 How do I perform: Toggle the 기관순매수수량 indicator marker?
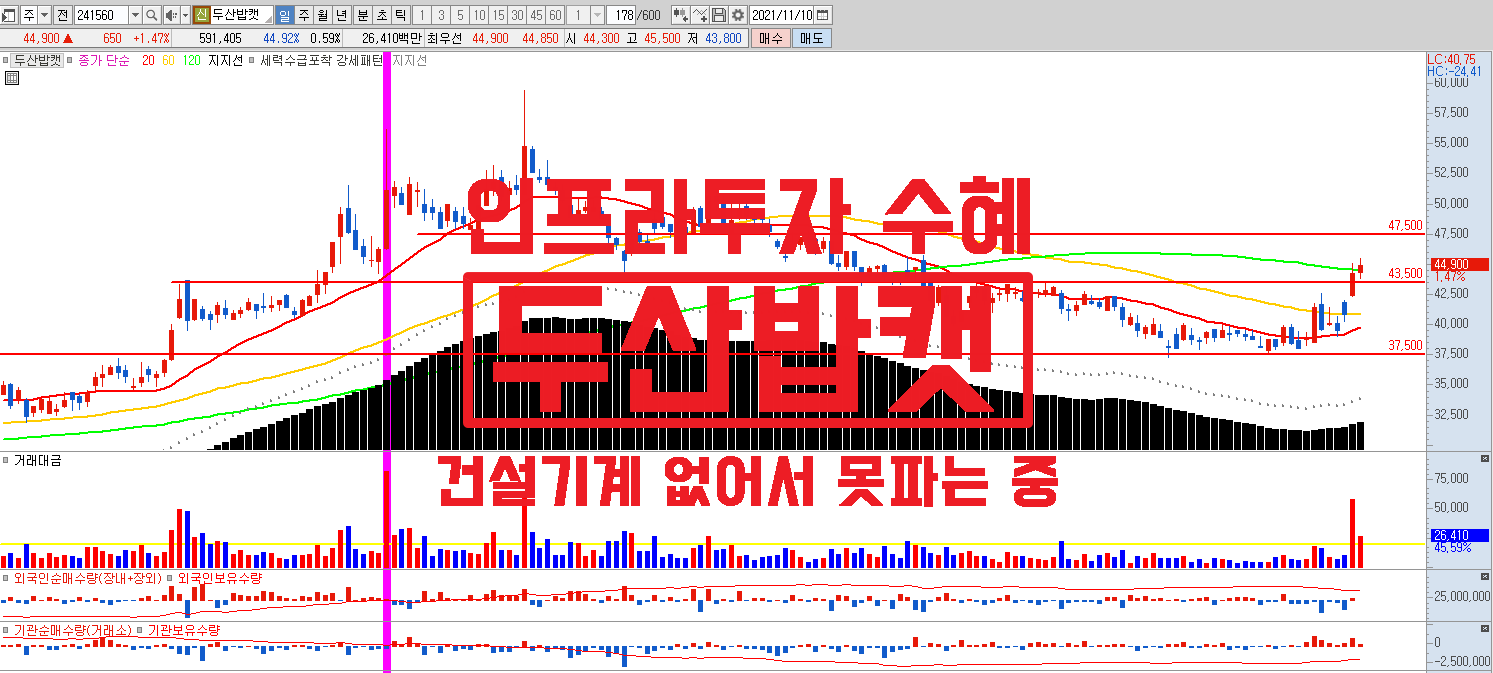coord(6,631)
